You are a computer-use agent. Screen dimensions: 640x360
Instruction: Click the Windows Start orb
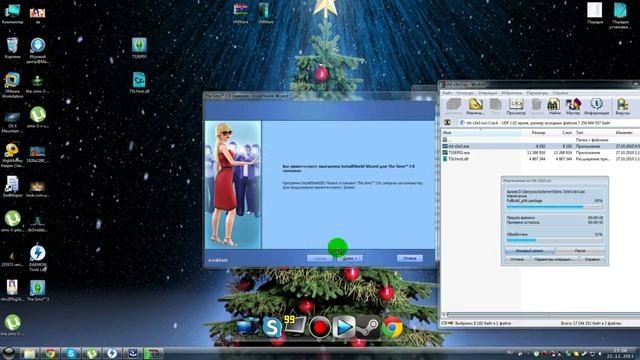point(9,353)
